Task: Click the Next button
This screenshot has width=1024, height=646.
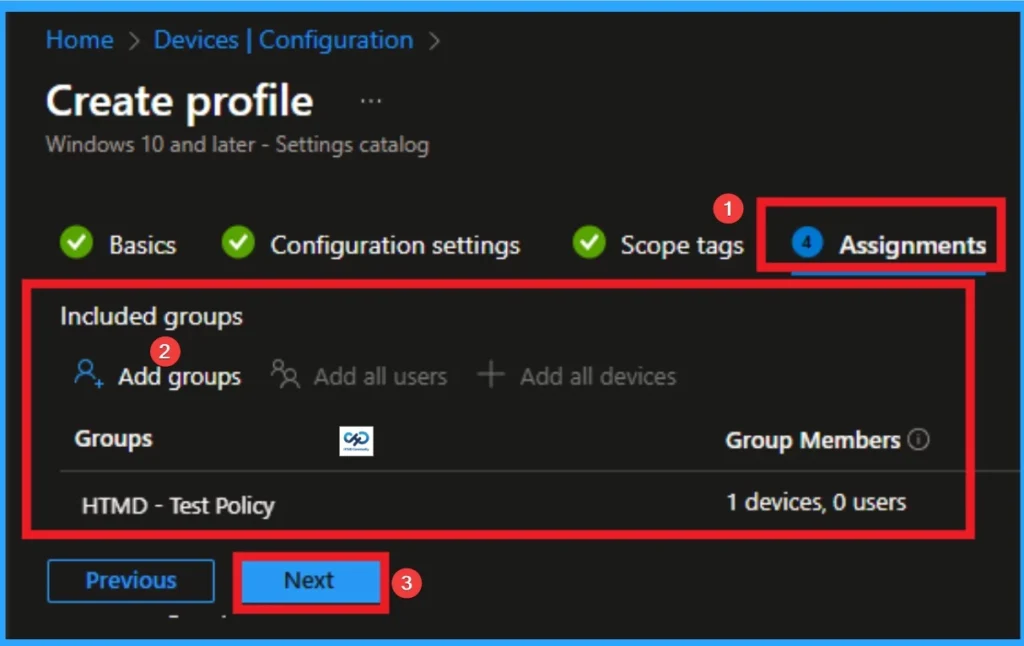Action: [309, 580]
